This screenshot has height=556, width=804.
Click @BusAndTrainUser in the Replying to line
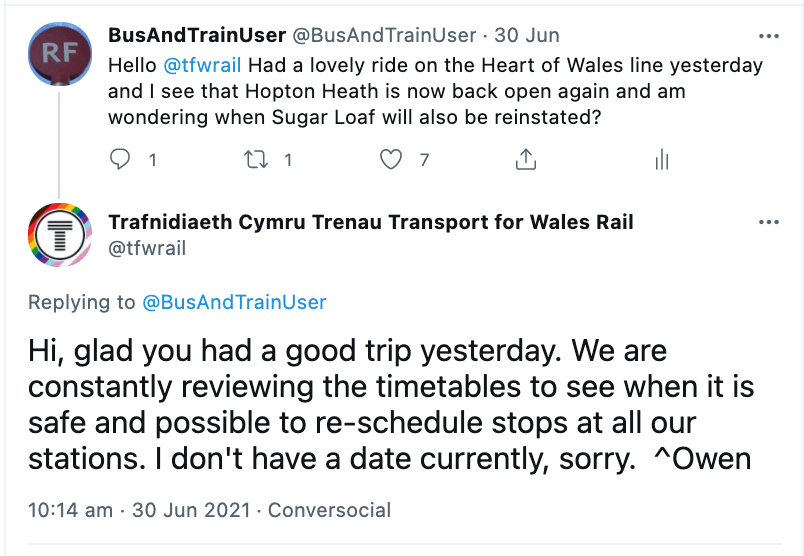[x=234, y=302]
